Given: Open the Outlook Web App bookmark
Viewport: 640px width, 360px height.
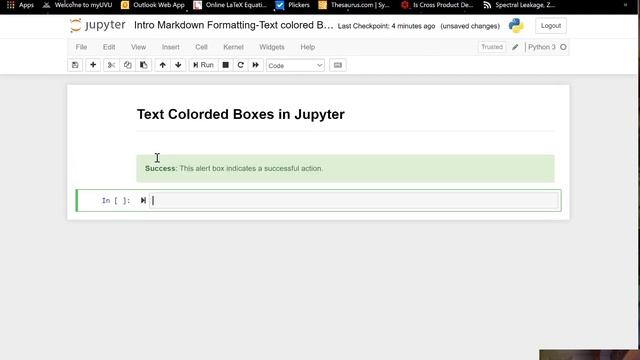Looking at the screenshot, I should click(x=153, y=5).
